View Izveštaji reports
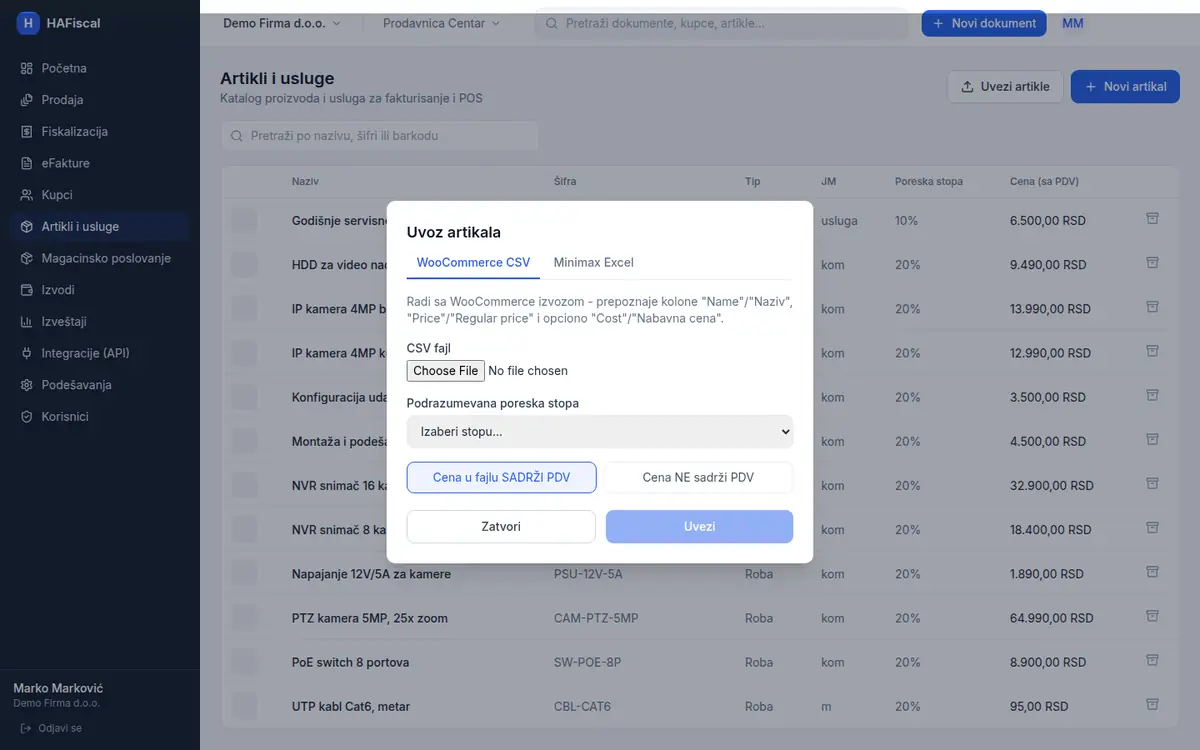1200x750 pixels. pos(100,322)
